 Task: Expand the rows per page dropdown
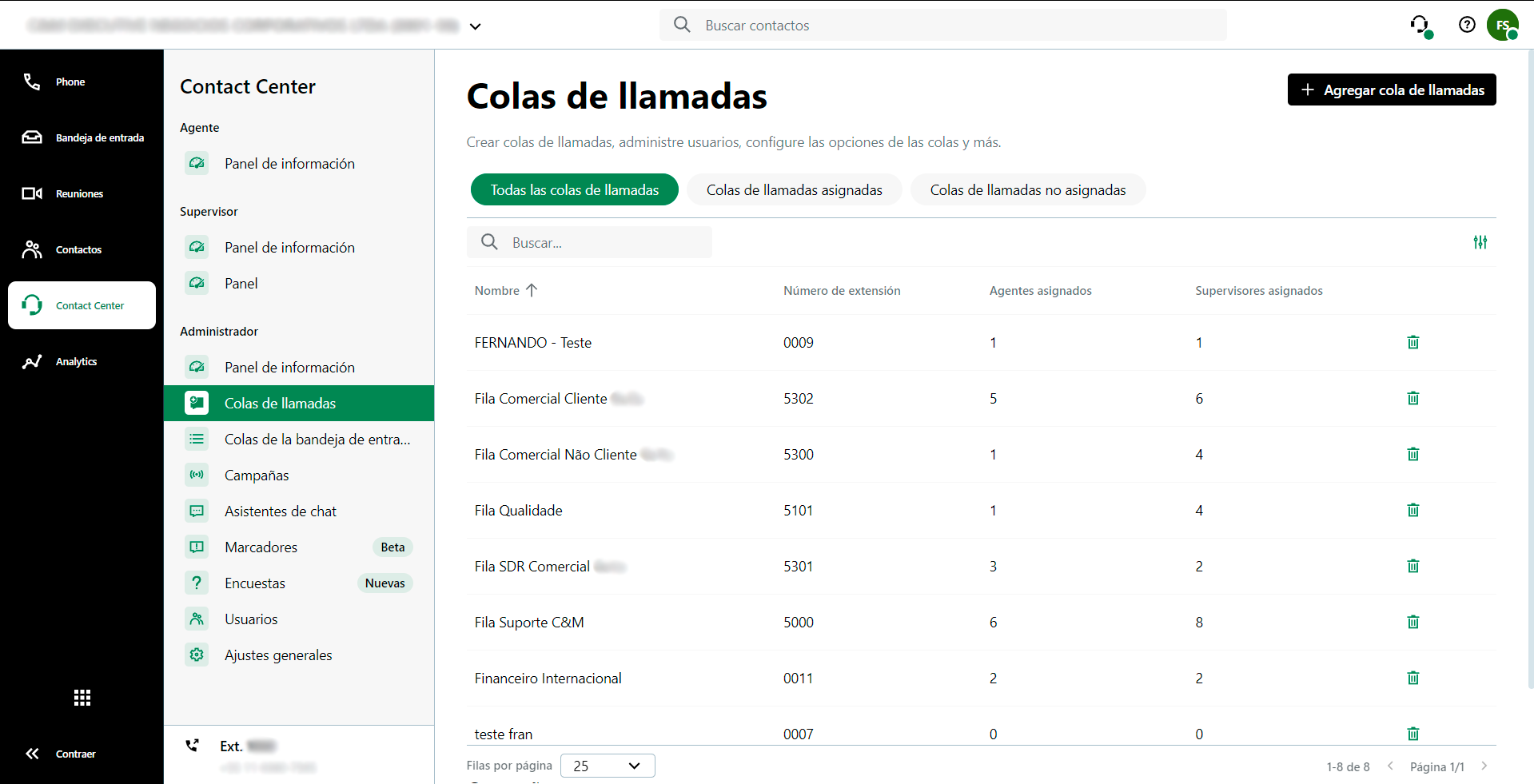click(x=608, y=766)
